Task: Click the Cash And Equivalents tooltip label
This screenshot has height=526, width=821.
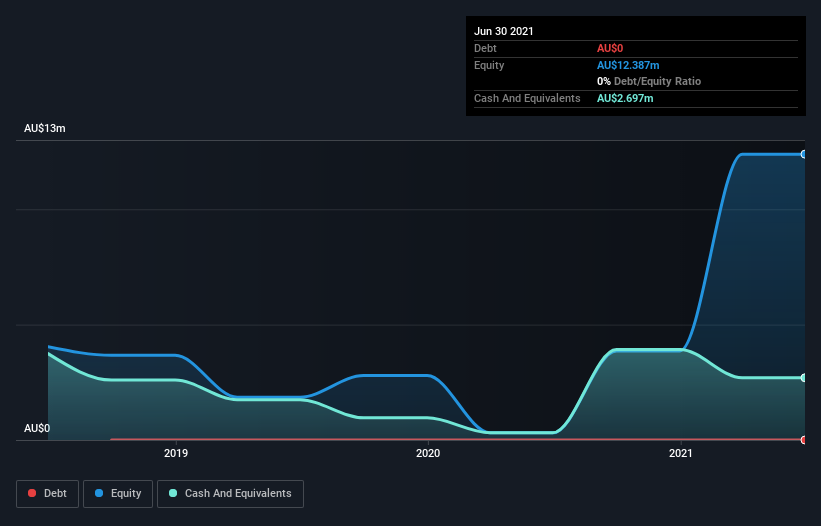Action: pos(527,98)
